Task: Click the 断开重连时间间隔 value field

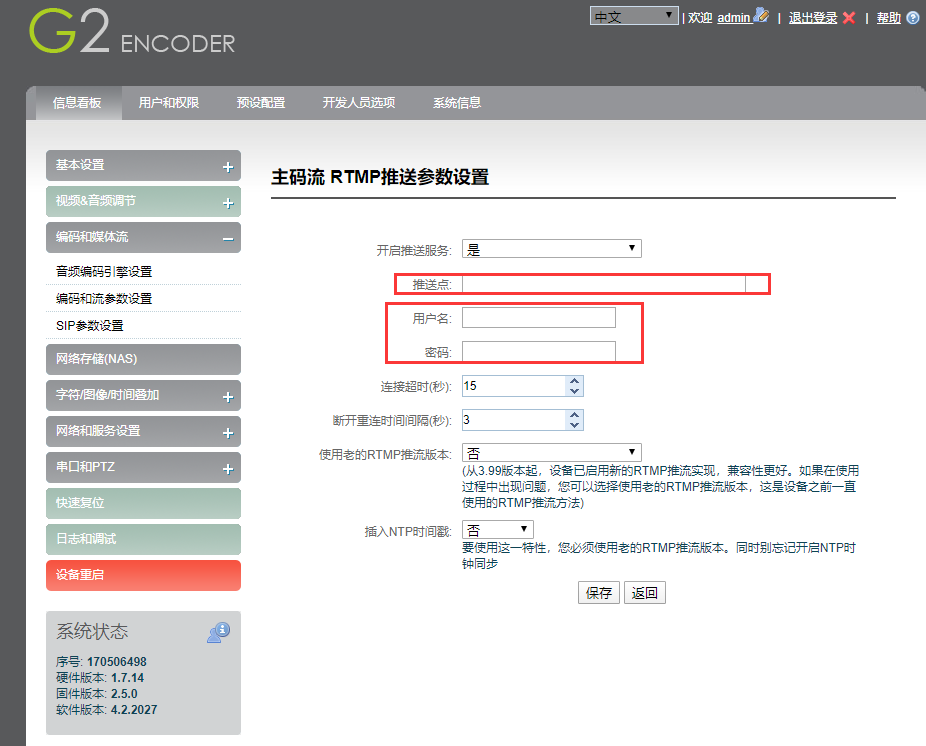Action: pos(514,420)
